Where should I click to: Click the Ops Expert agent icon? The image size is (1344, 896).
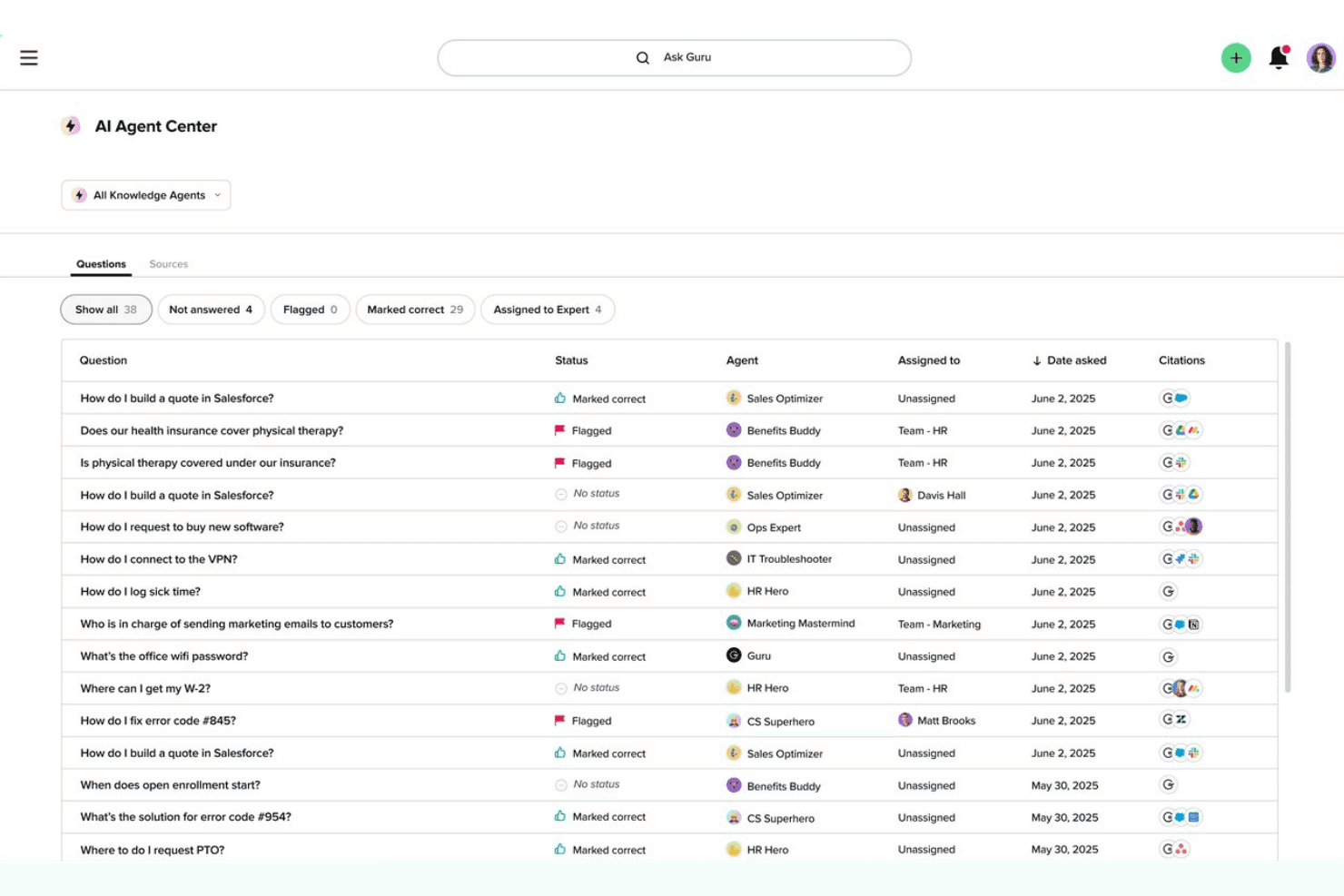point(734,527)
